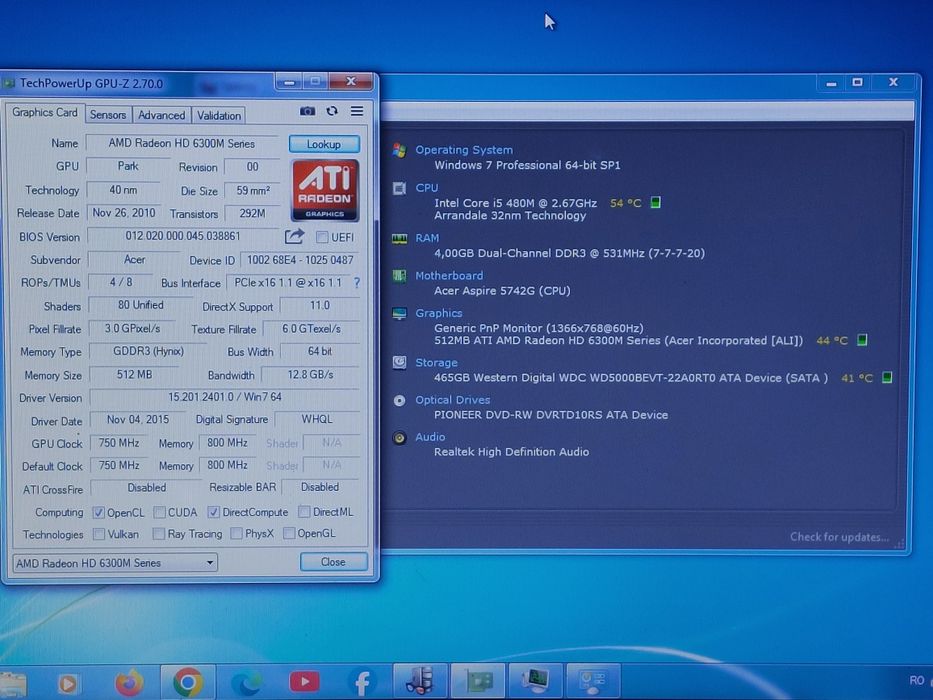The height and width of the screenshot is (700, 933).
Task: Open the AMD Radeon HD 6300M Series dropdown
Action: point(115,562)
